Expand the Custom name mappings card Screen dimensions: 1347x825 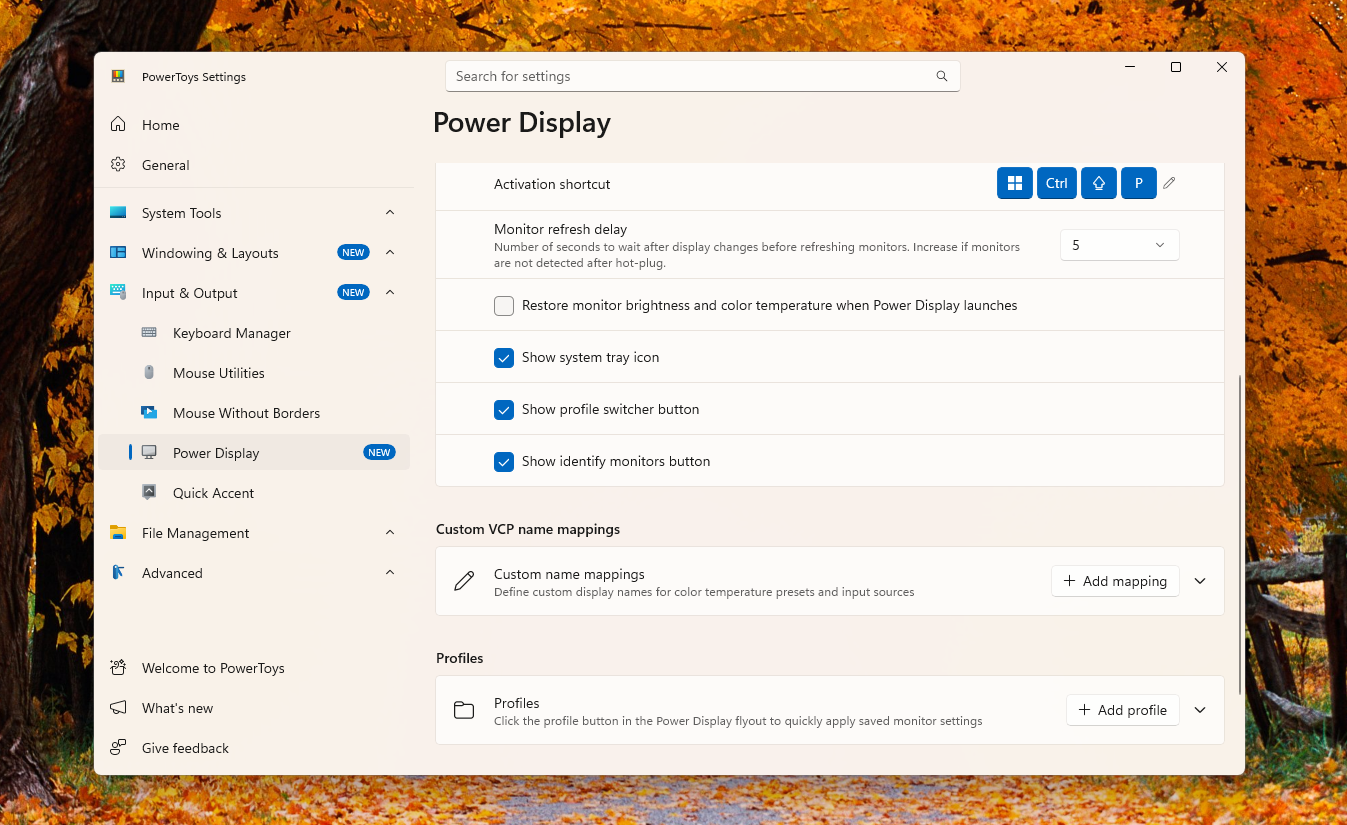tap(1201, 581)
